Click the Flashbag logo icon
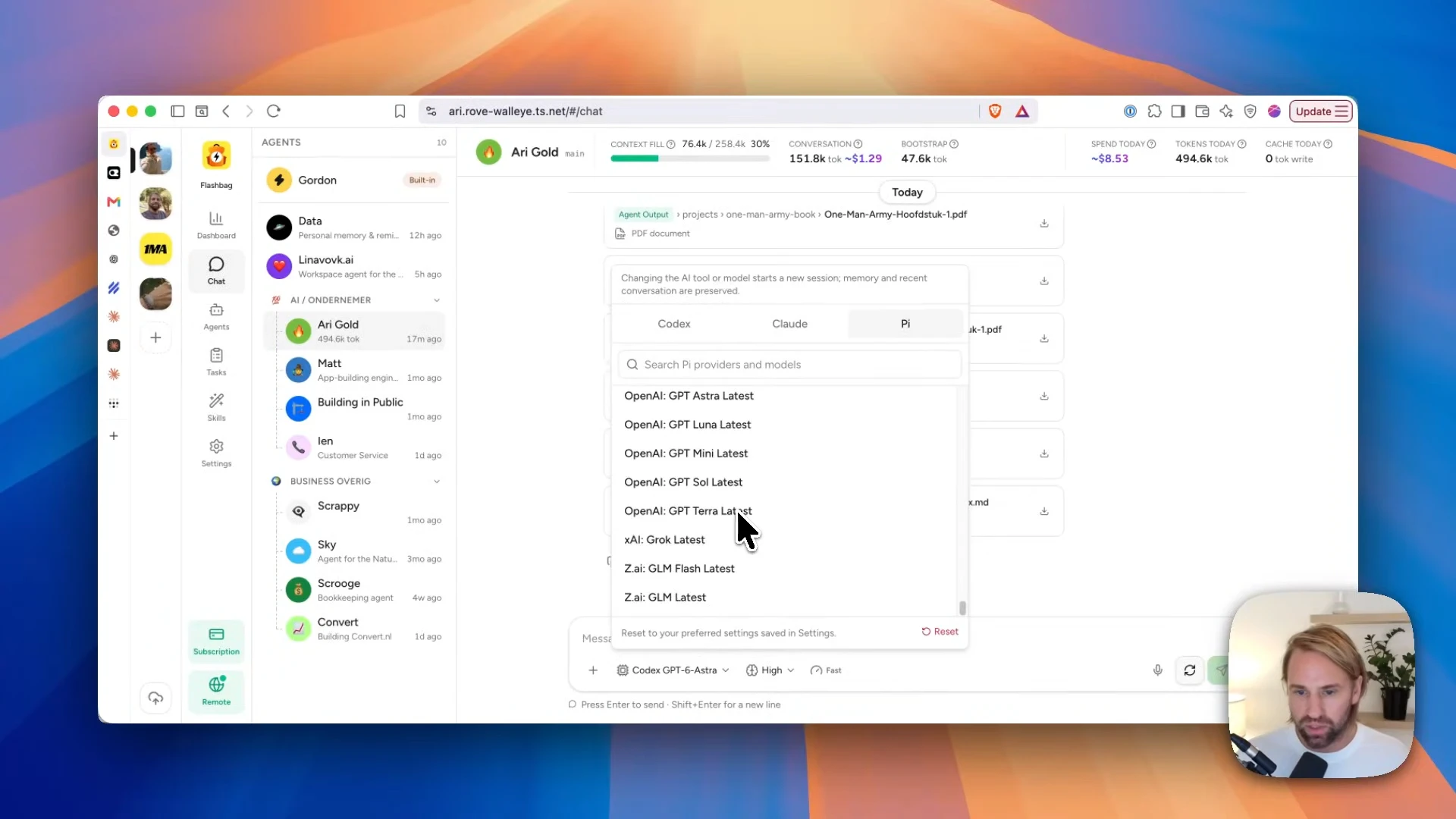 click(x=216, y=156)
